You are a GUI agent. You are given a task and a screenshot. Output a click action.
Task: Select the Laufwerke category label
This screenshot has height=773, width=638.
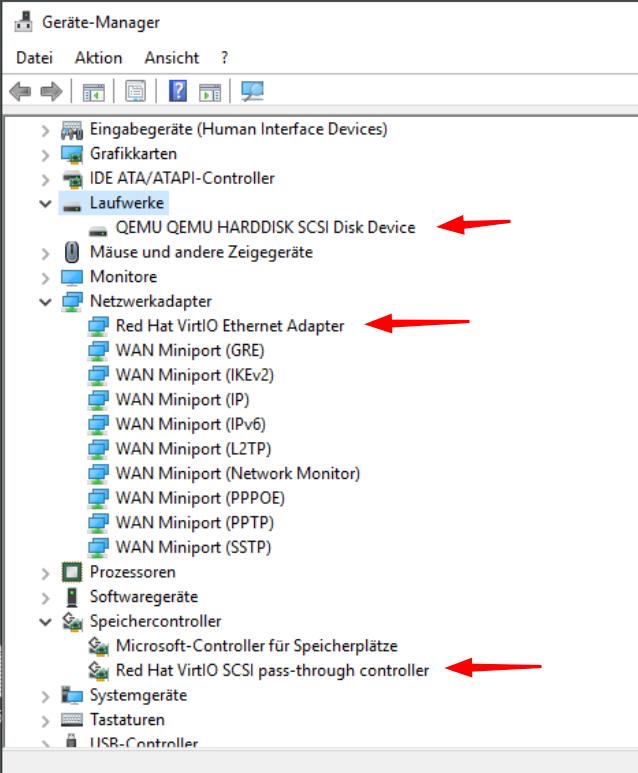pyautogui.click(x=127, y=203)
